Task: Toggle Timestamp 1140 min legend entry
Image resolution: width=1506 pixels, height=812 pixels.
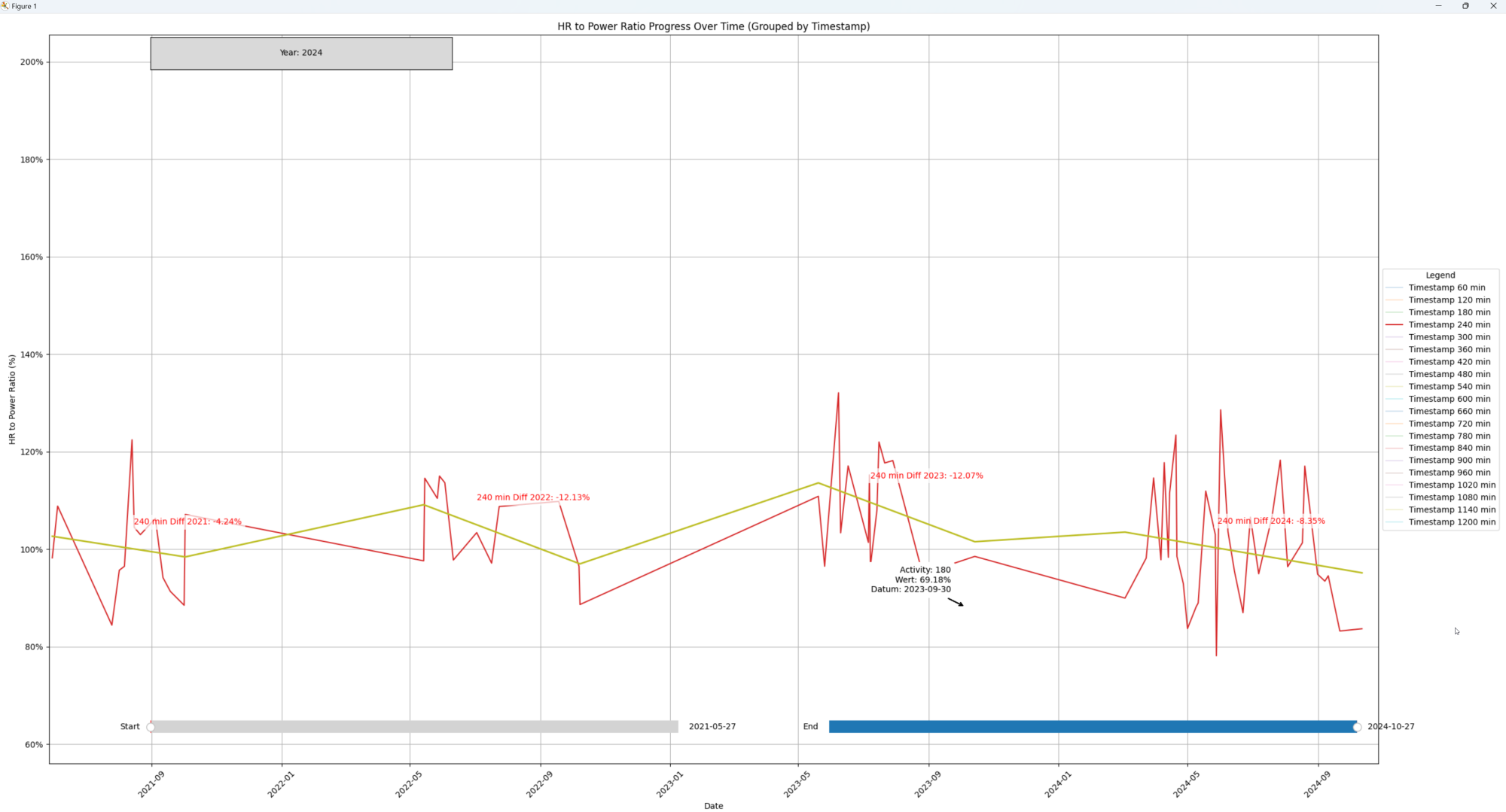Action: 1440,510
